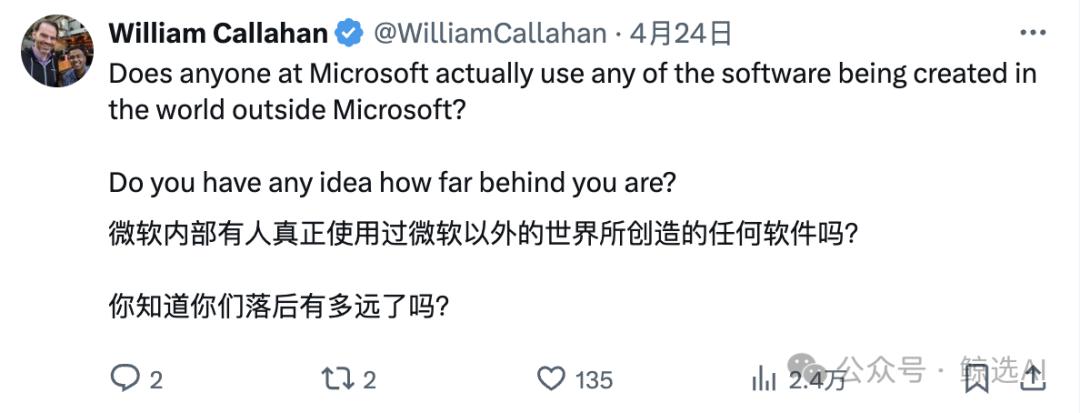The image size is (1080, 413).
Task: Click the 2.4万 views count
Action: click(817, 379)
